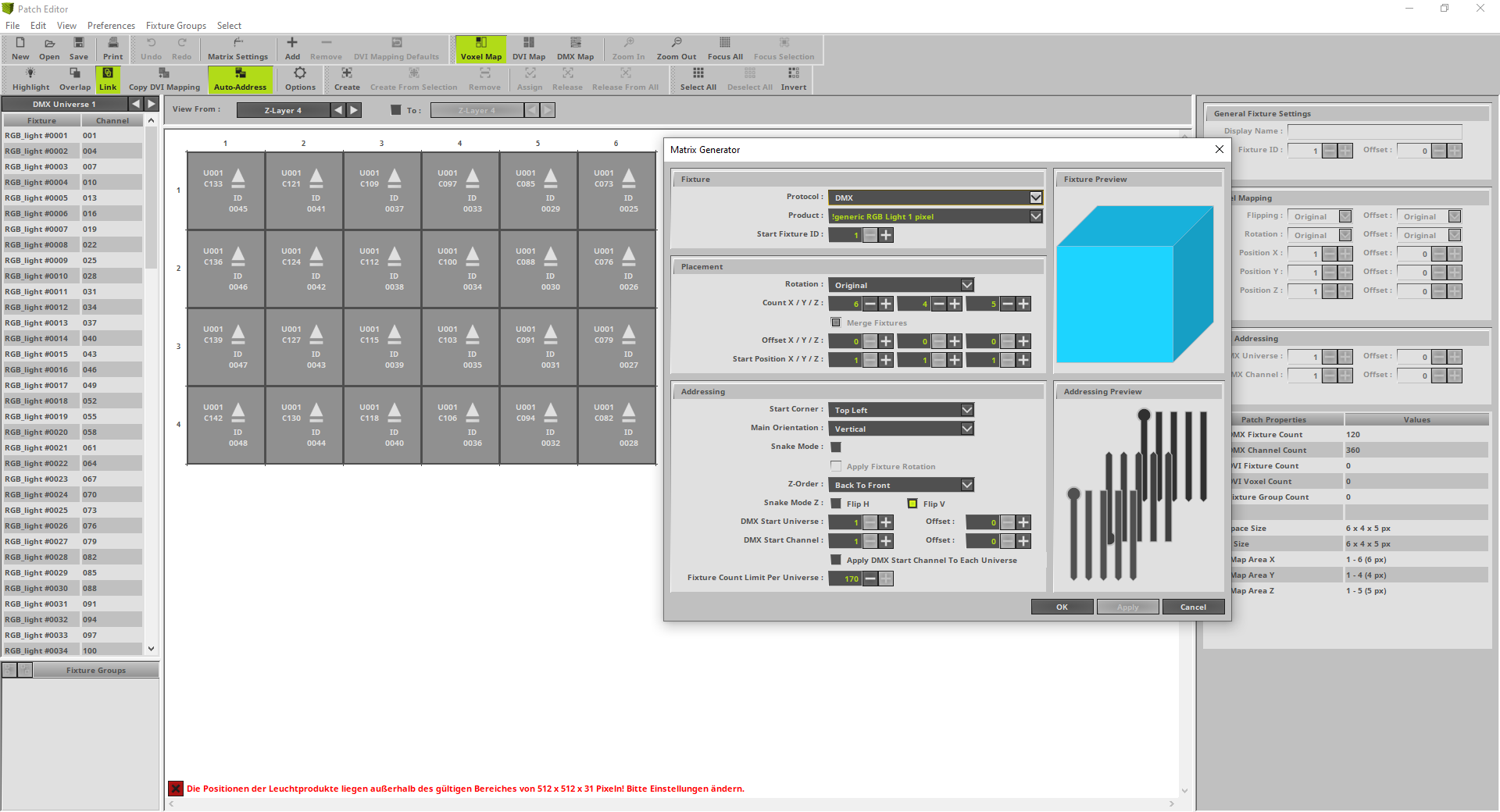Image resolution: width=1500 pixels, height=812 pixels.
Task: Toggle Flip V checkbox
Action: (912, 504)
